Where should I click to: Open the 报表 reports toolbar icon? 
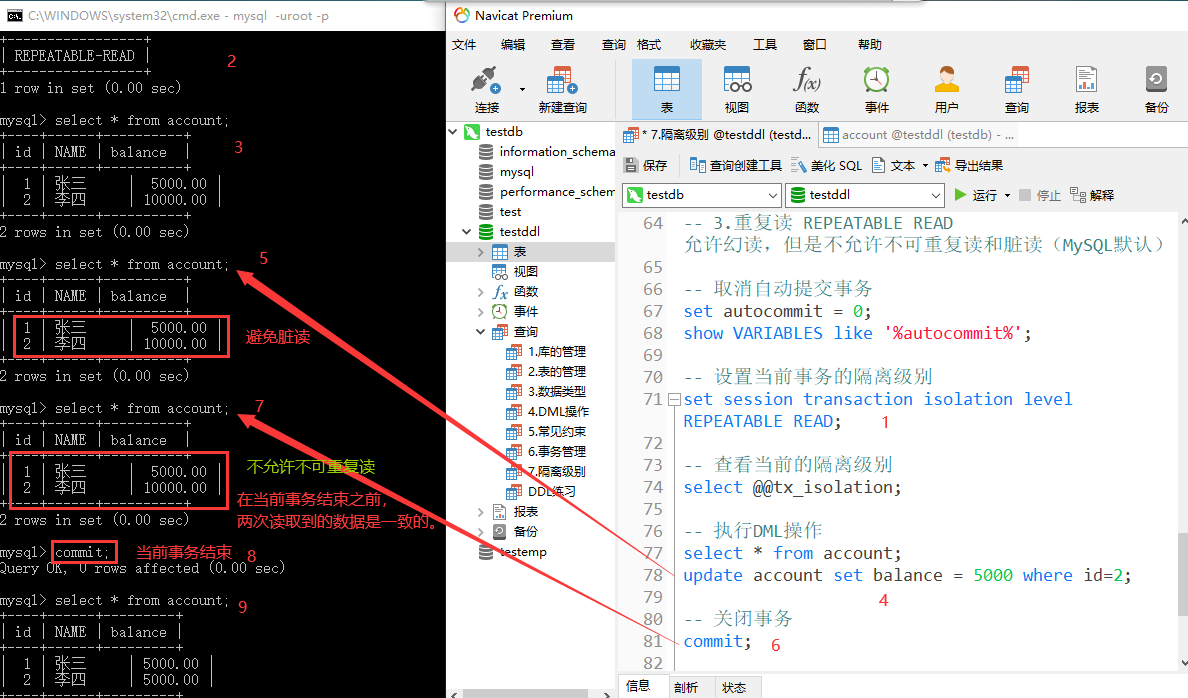1086,89
